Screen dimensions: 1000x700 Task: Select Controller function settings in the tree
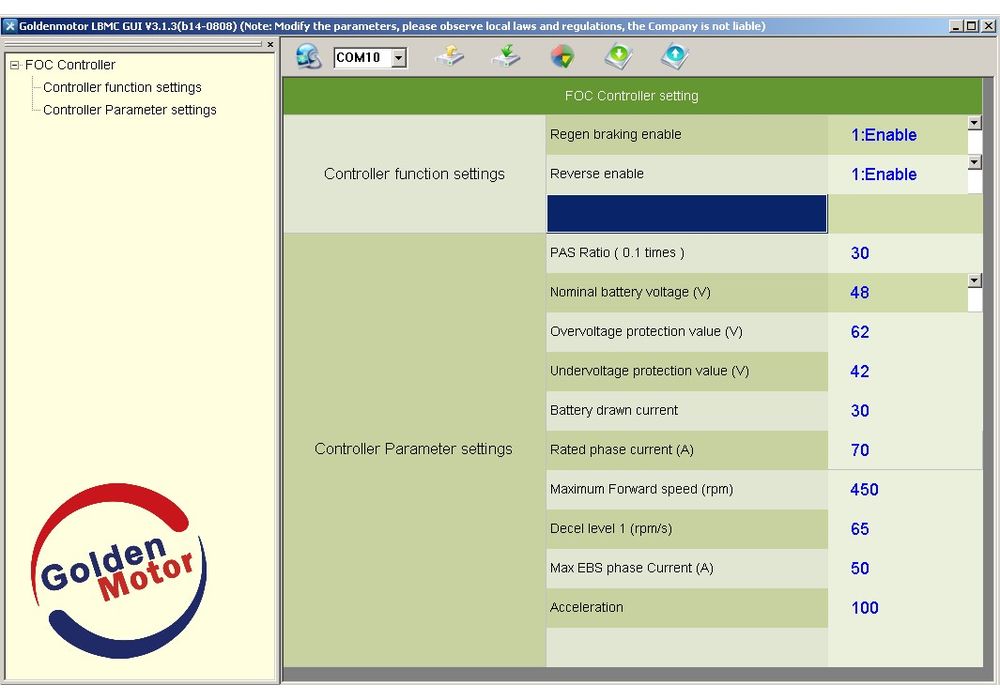click(x=122, y=87)
